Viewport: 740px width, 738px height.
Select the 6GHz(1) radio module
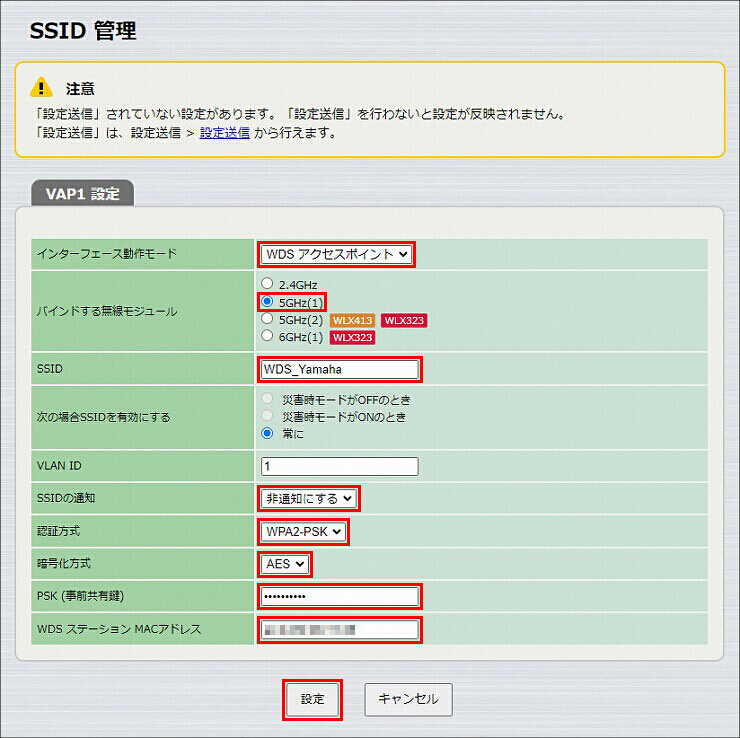click(267, 336)
